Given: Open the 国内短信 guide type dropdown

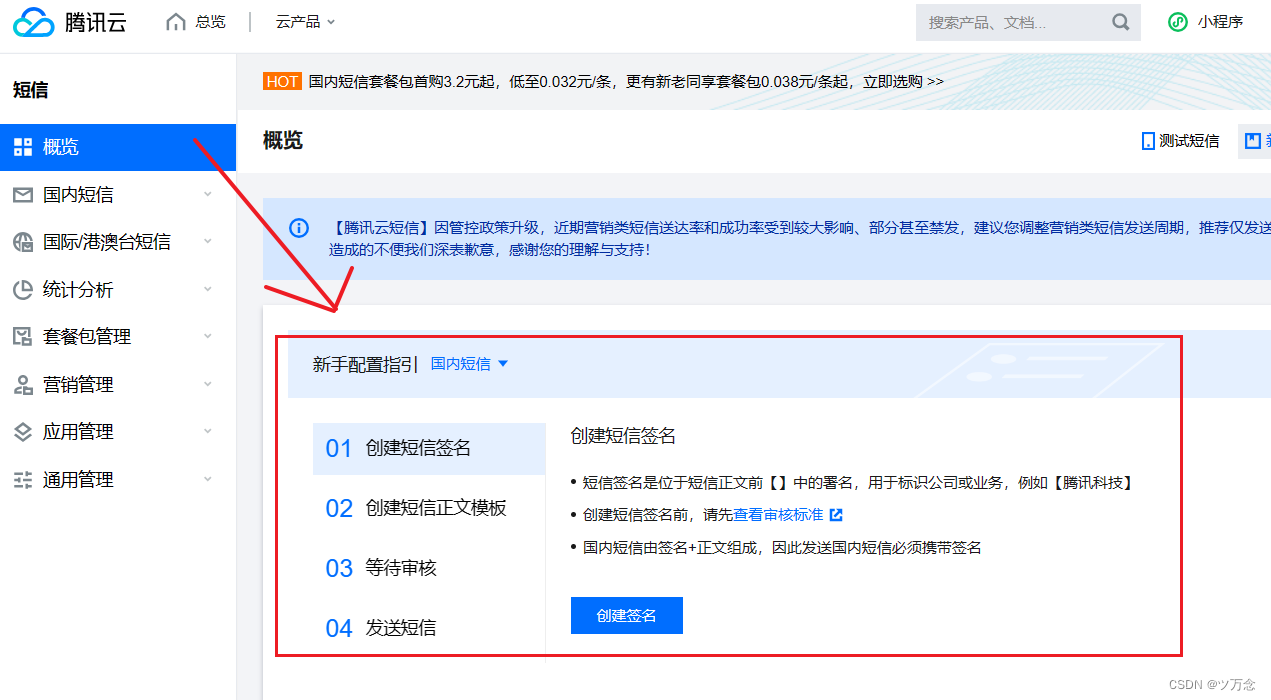Looking at the screenshot, I should click(x=470, y=364).
